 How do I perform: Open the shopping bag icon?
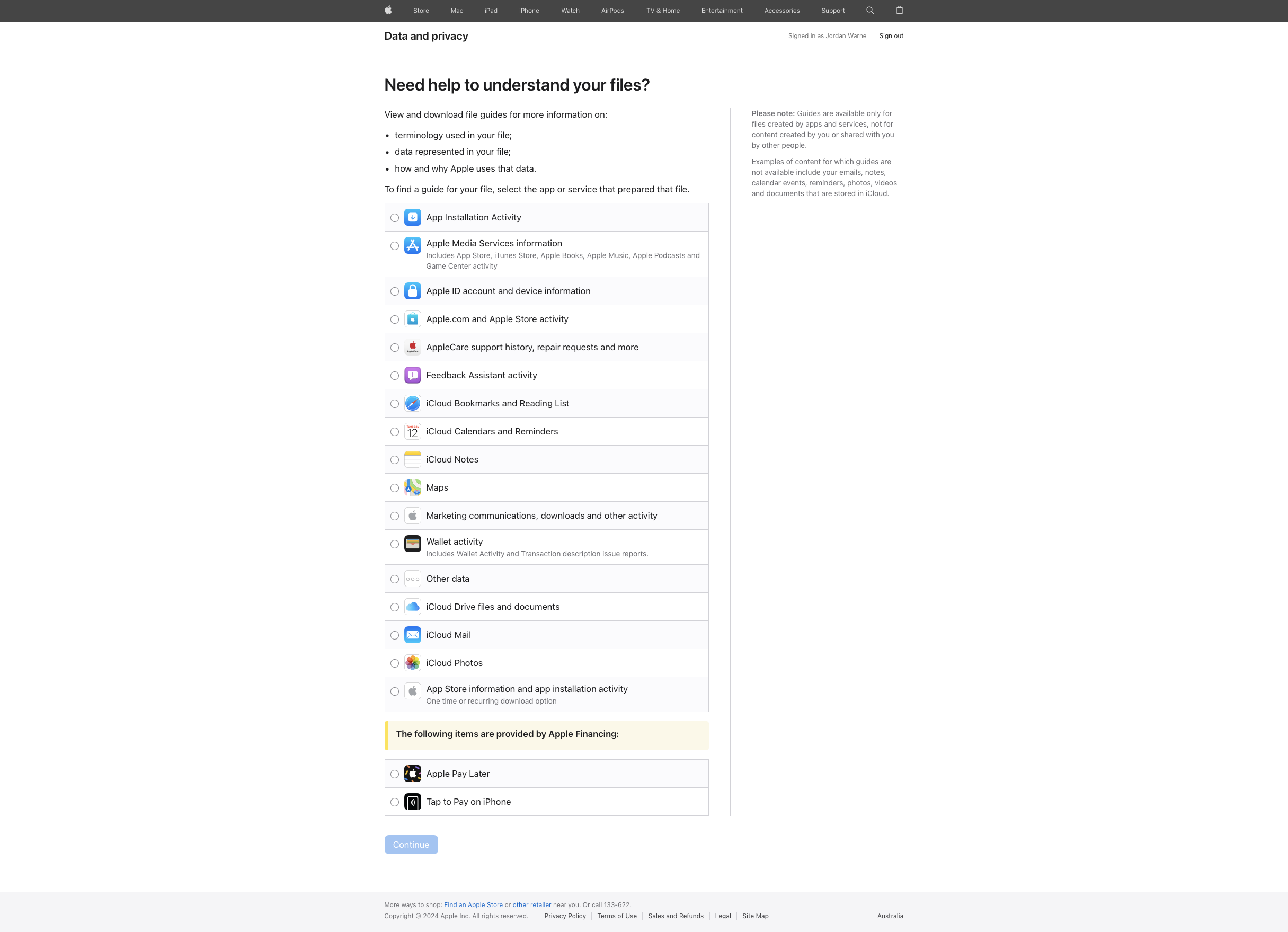899,10
